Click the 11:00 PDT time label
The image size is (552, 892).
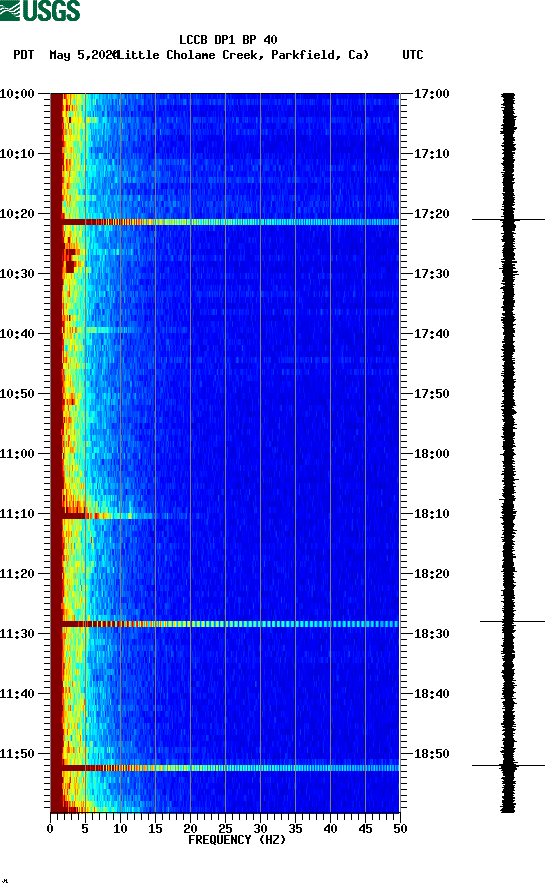[x=18, y=454]
